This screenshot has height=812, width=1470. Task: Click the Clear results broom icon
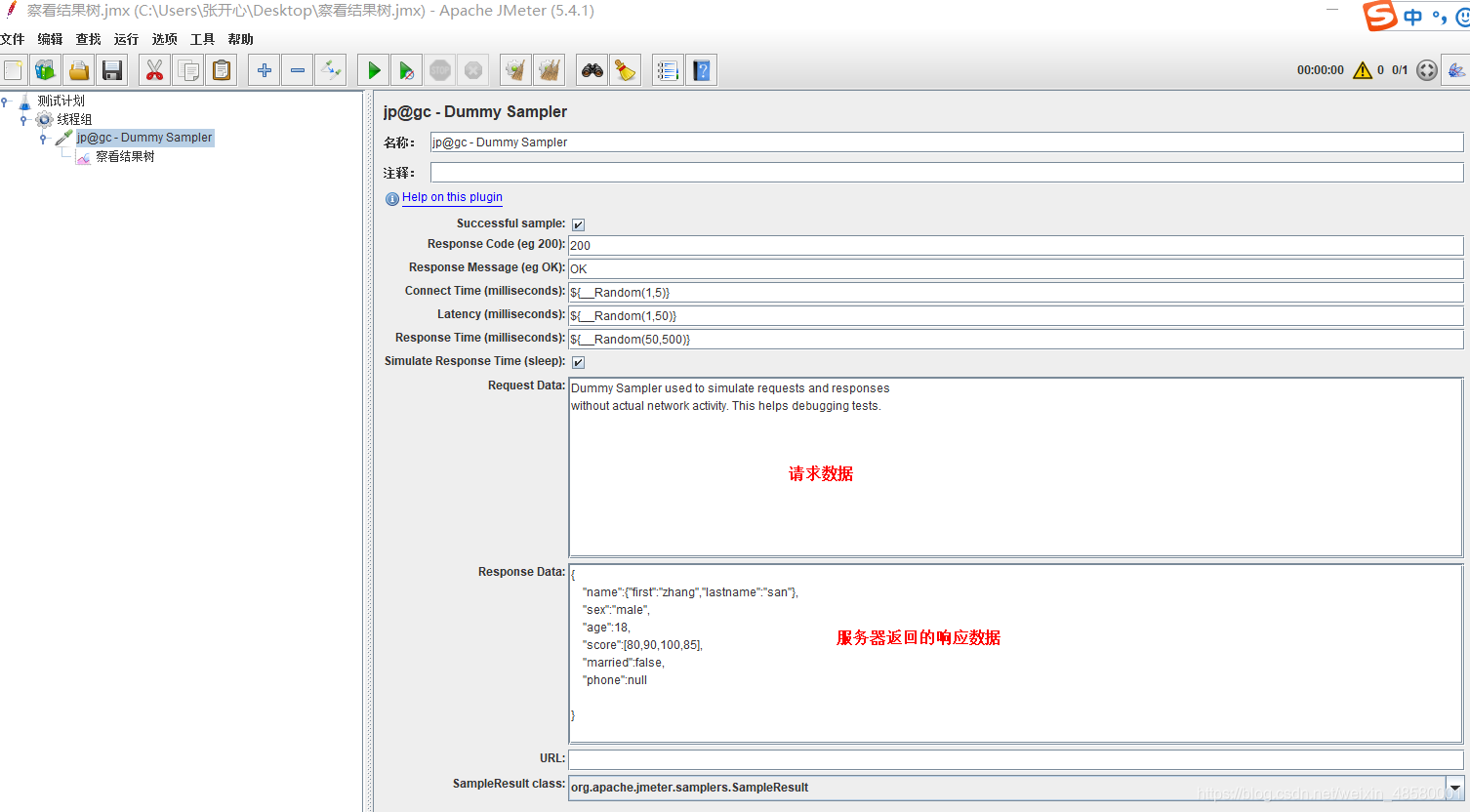[x=515, y=70]
